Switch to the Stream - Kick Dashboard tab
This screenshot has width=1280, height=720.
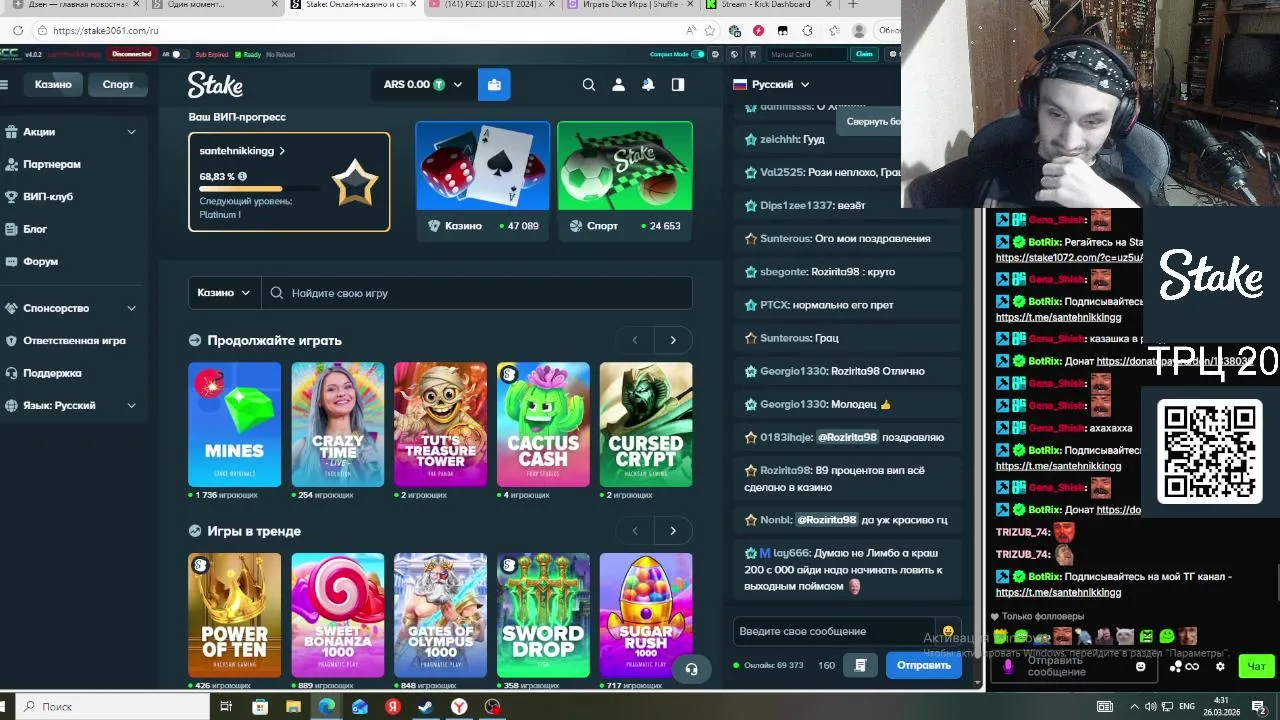[764, 5]
